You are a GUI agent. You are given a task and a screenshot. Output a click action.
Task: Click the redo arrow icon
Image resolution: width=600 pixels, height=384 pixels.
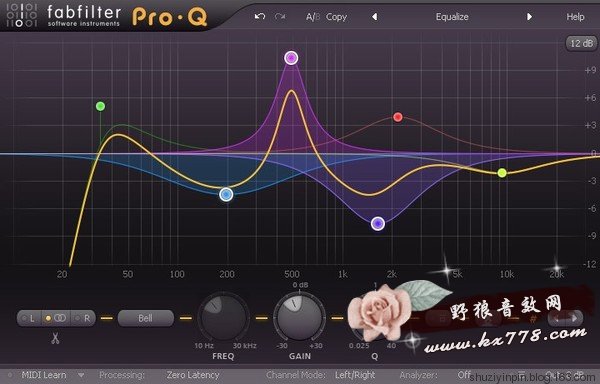tap(280, 16)
